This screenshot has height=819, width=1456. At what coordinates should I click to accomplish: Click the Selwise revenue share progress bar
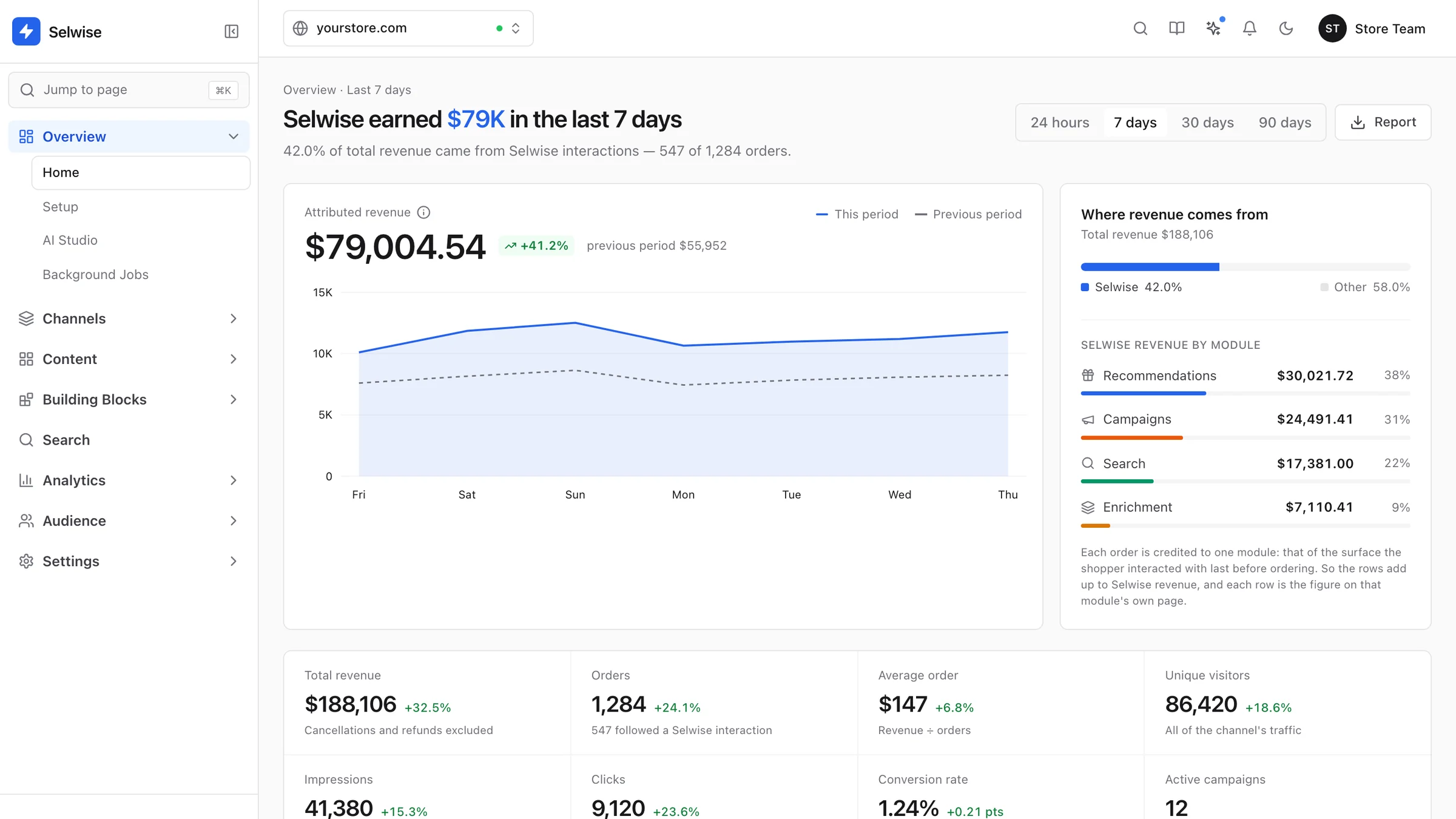(1245, 267)
